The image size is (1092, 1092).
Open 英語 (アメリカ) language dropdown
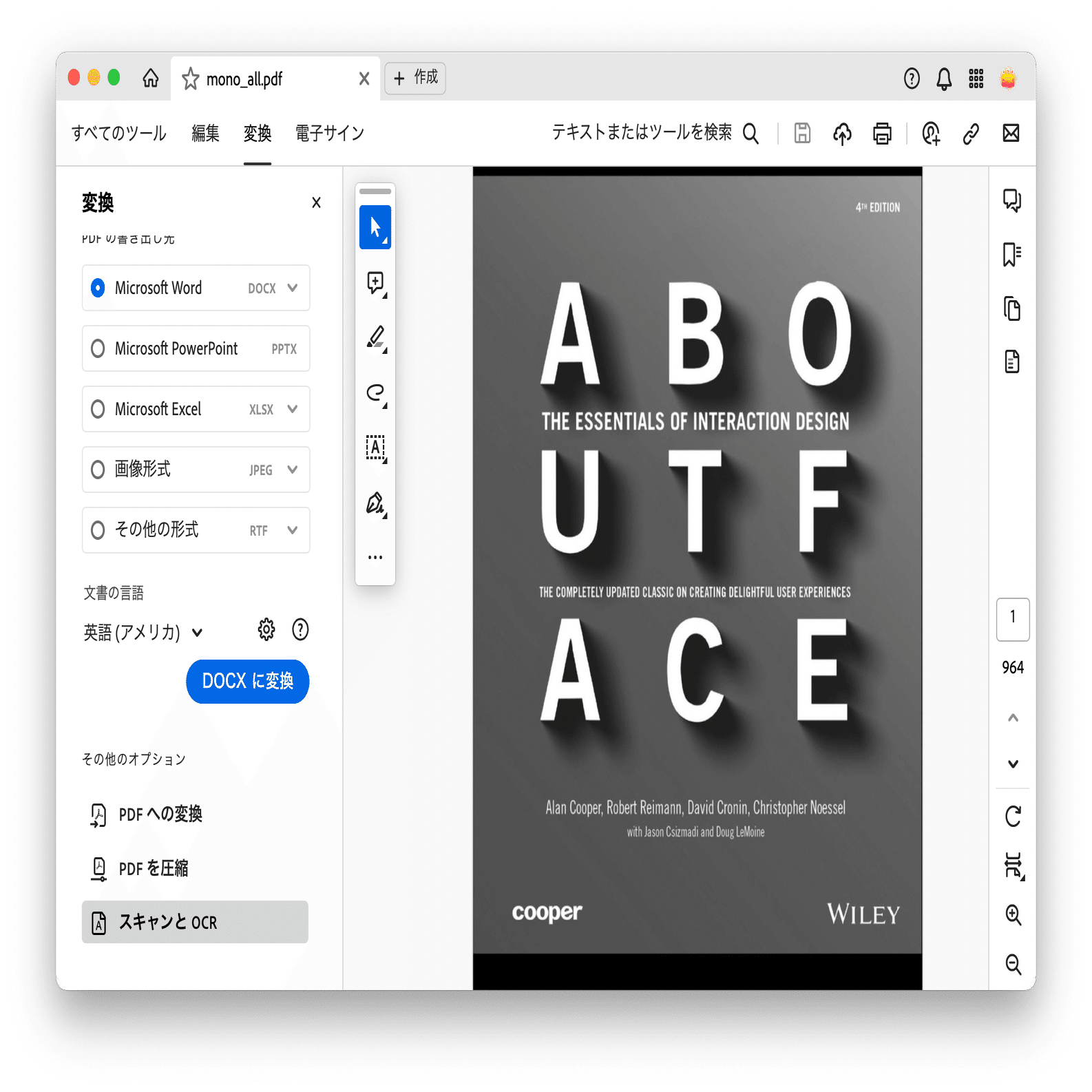coord(143,632)
